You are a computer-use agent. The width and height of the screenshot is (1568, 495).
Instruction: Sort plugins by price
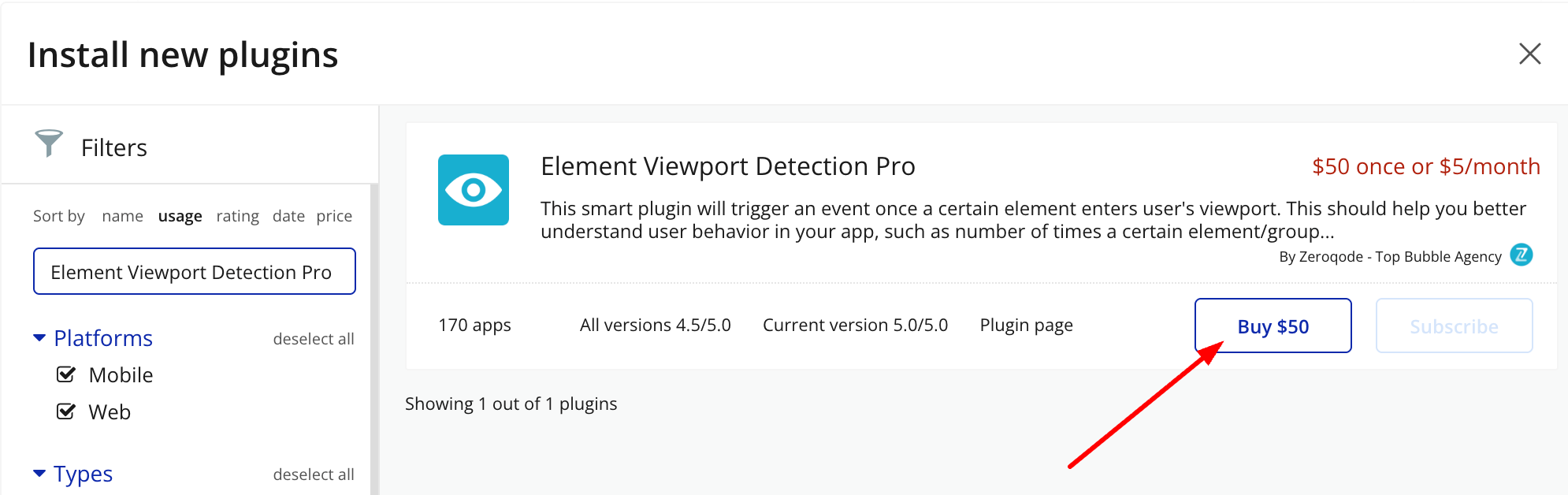334,216
